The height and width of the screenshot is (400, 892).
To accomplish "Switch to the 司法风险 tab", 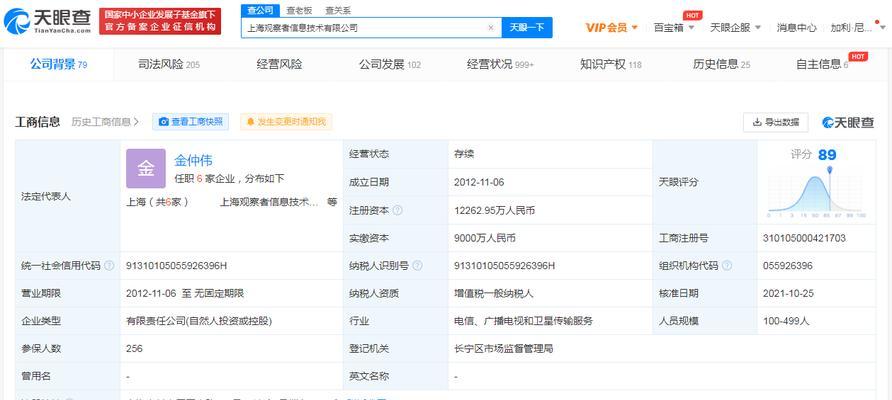I will pos(169,65).
